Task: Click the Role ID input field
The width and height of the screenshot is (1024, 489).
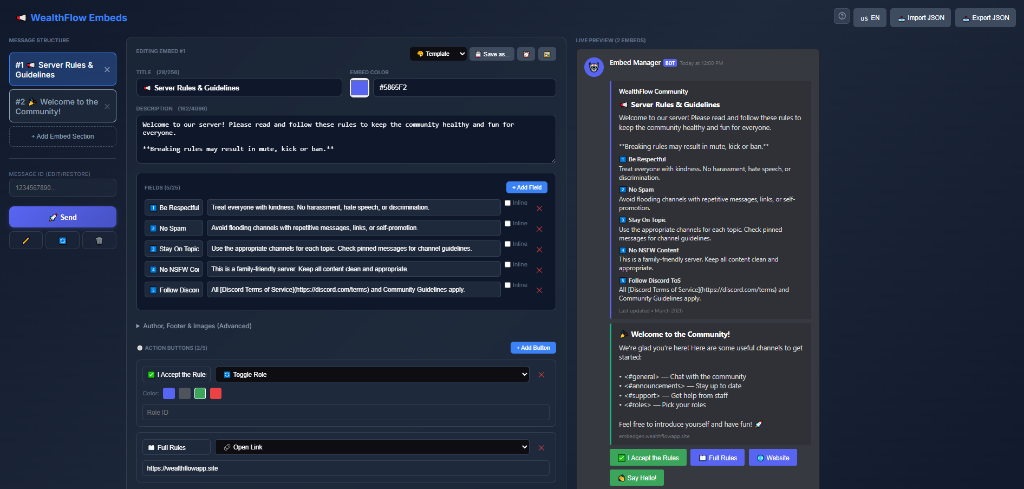Action: coord(346,413)
